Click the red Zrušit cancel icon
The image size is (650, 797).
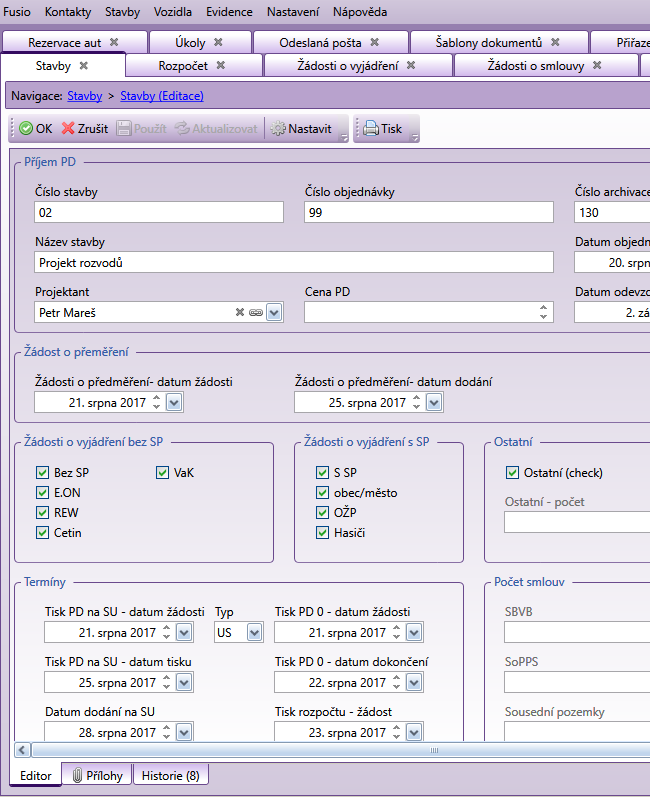tap(68, 129)
